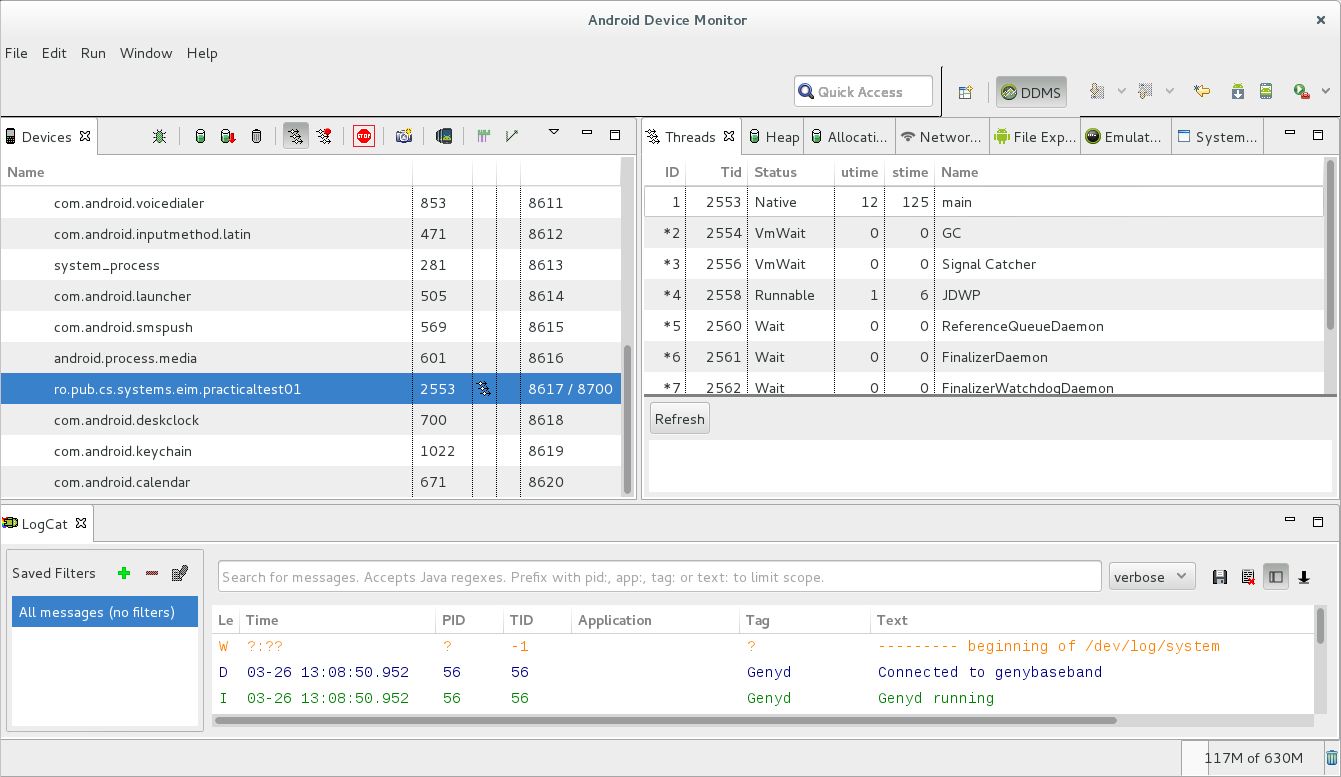Toggle the Update Threads button in Devices toolbar
This screenshot has height=777, width=1341.
[x=295, y=136]
